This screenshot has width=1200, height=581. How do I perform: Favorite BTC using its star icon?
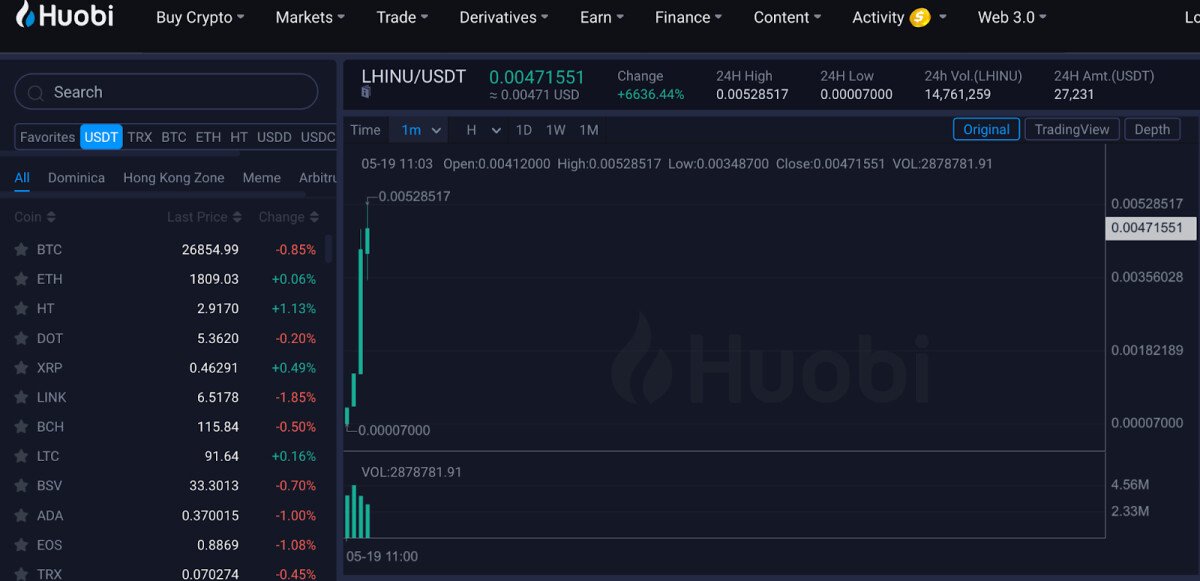click(21, 250)
